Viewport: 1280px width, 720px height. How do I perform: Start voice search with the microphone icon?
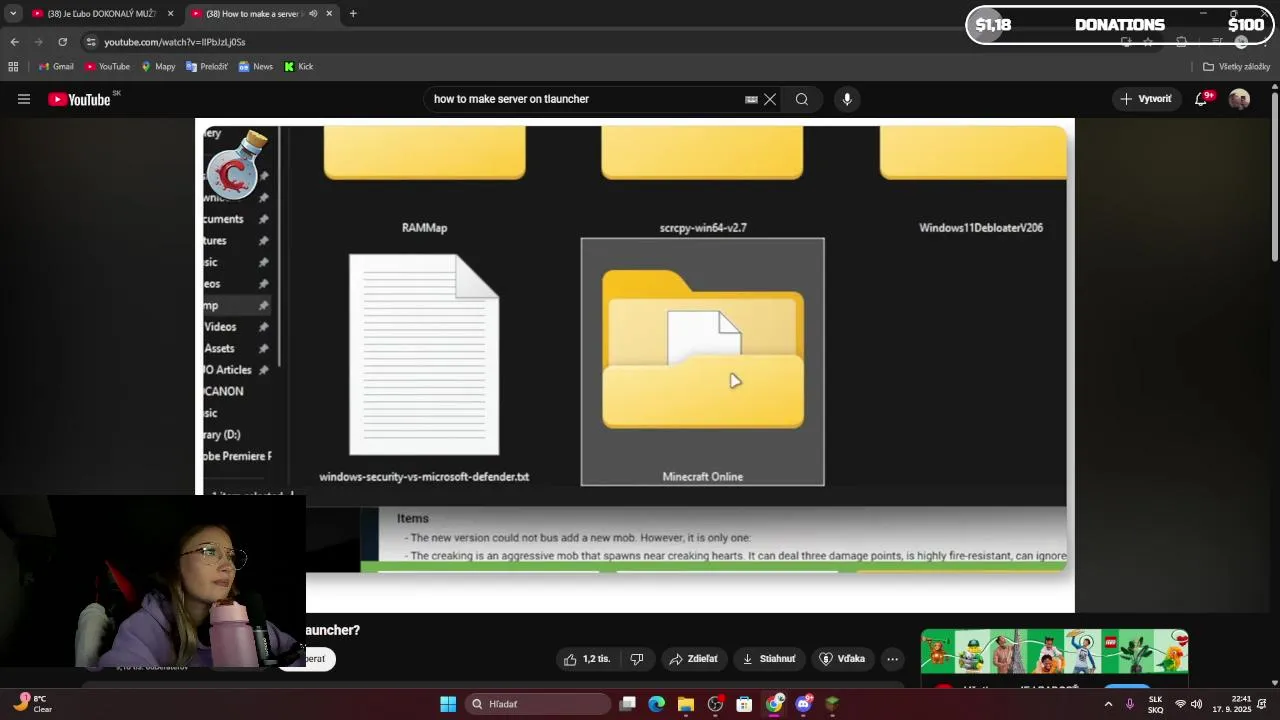(847, 99)
